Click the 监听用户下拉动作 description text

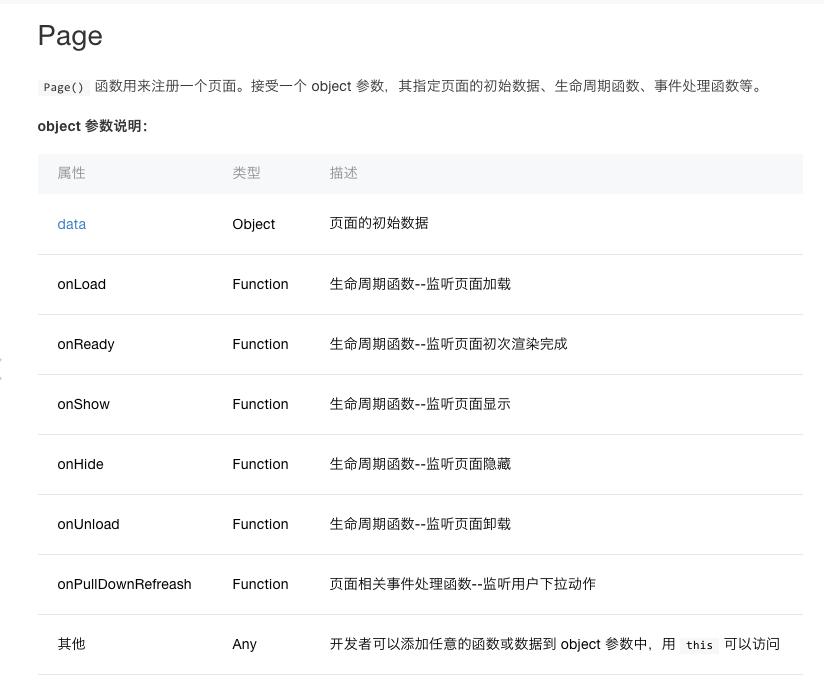539,584
